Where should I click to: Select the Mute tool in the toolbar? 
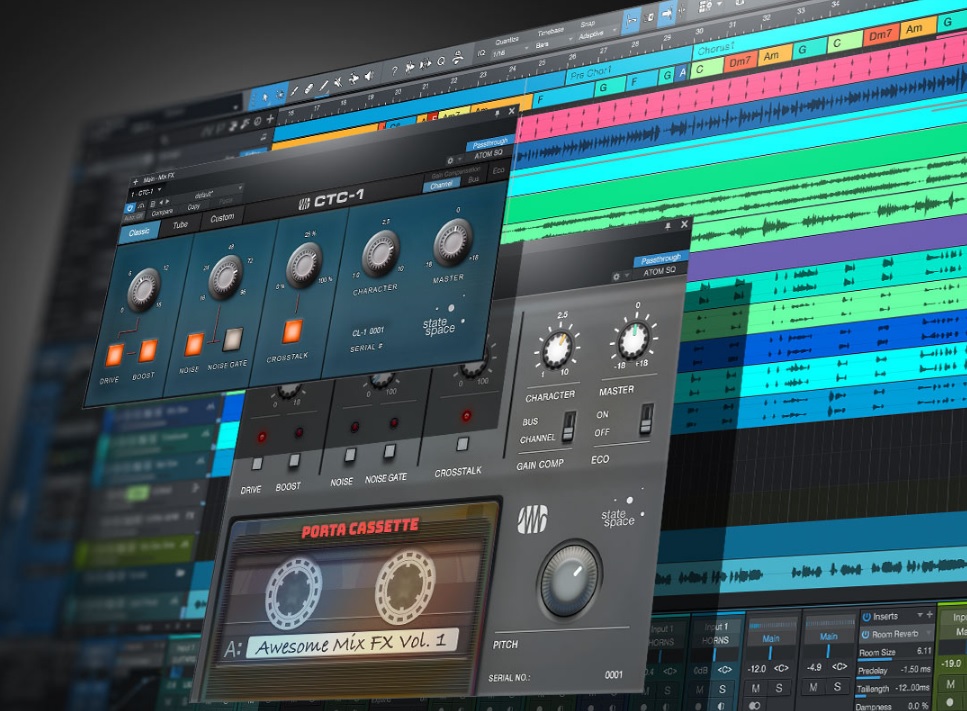point(338,81)
